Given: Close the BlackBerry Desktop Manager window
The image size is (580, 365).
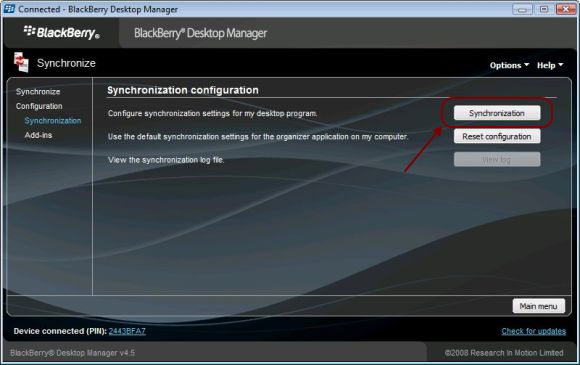Looking at the screenshot, I should pos(566,9).
